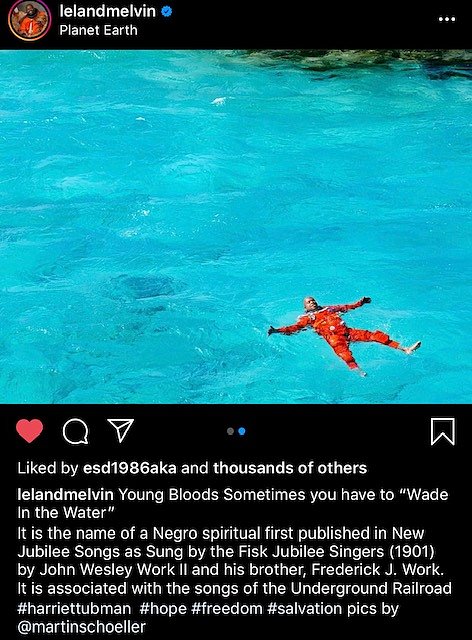The height and width of the screenshot is (640, 472).
Task: Open the #harriettubman hashtag
Action: pyautogui.click(x=74, y=609)
